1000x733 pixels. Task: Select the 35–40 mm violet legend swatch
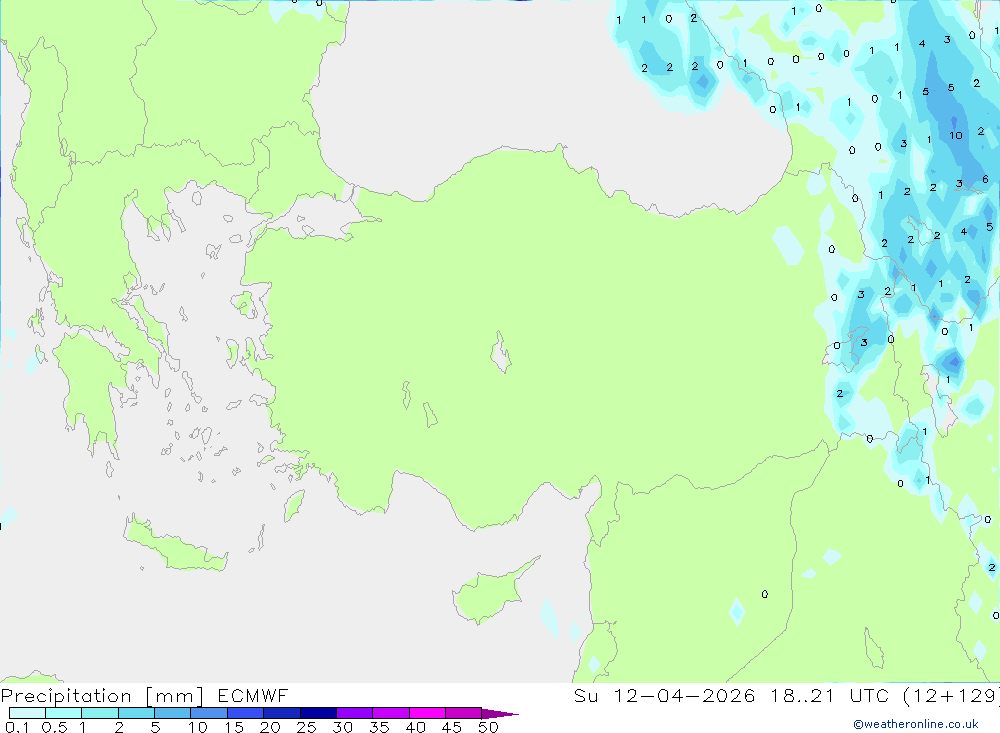pyautogui.click(x=391, y=713)
